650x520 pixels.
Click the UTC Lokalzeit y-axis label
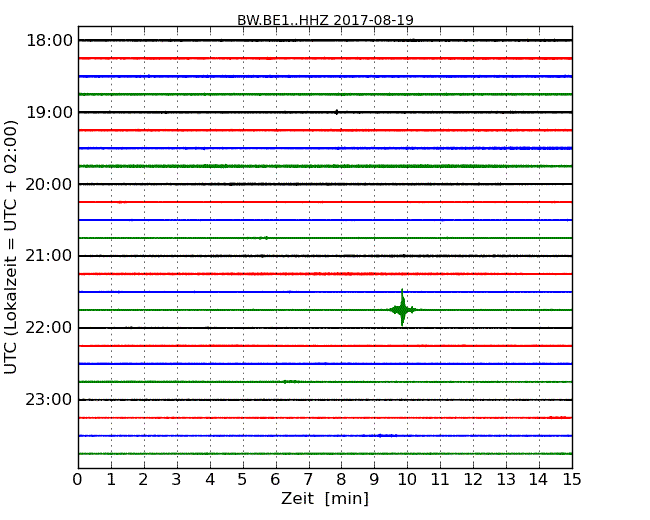(11, 247)
